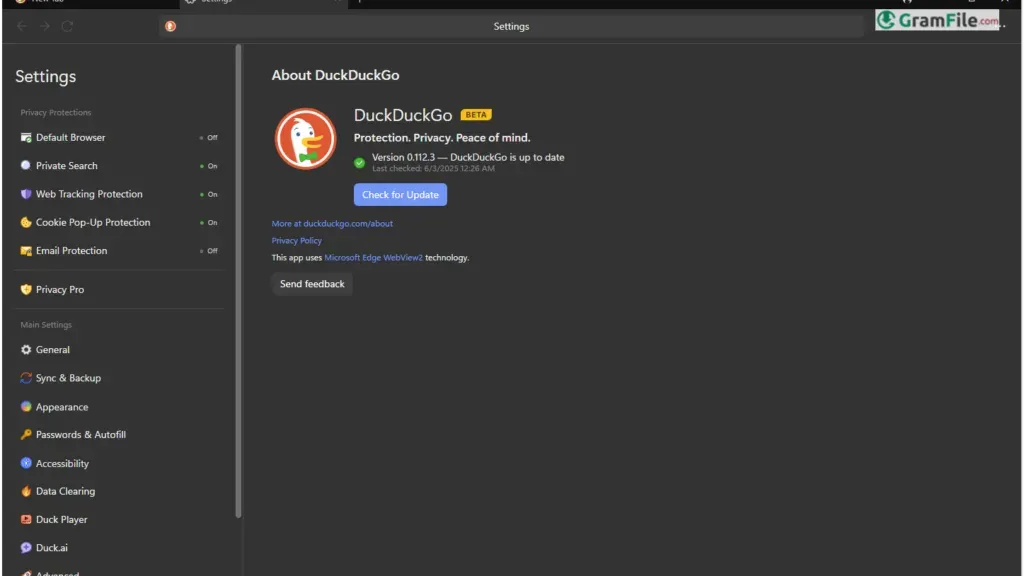The image size is (1024, 576).
Task: Click the Off status of Default Browser
Action: pyautogui.click(x=209, y=138)
